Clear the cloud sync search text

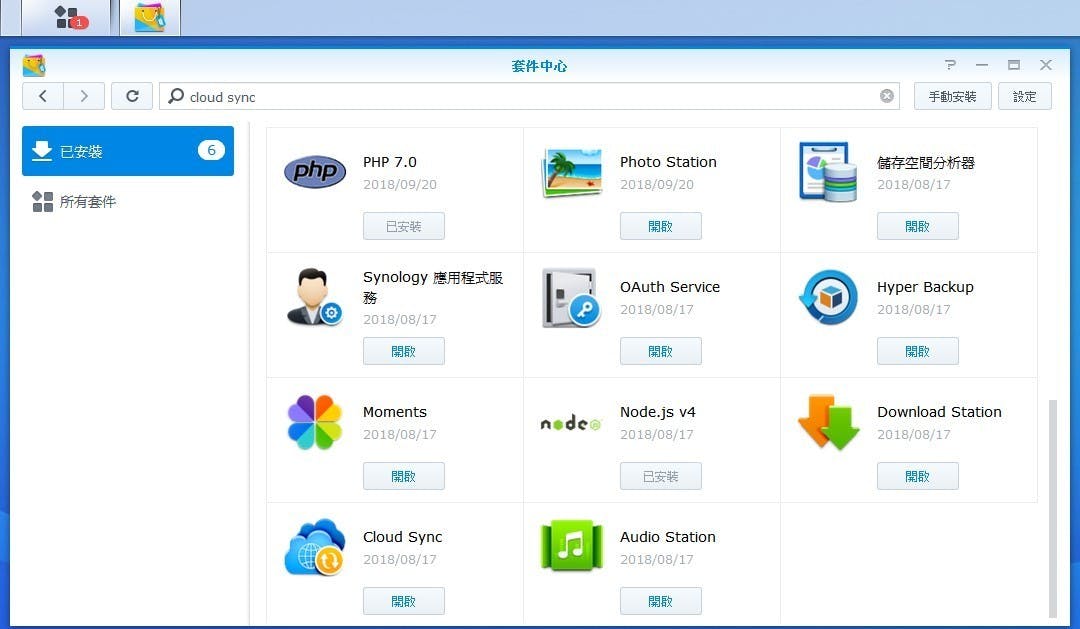tap(887, 96)
